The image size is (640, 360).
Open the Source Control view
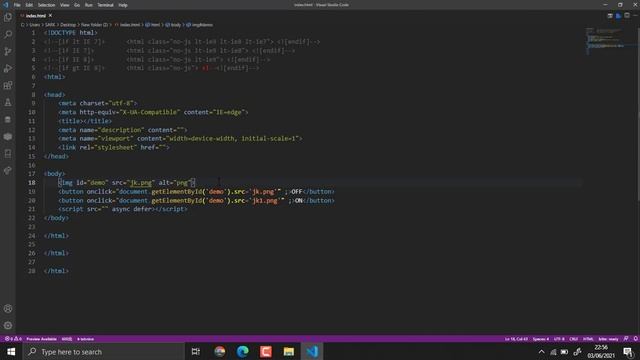tap(8, 51)
